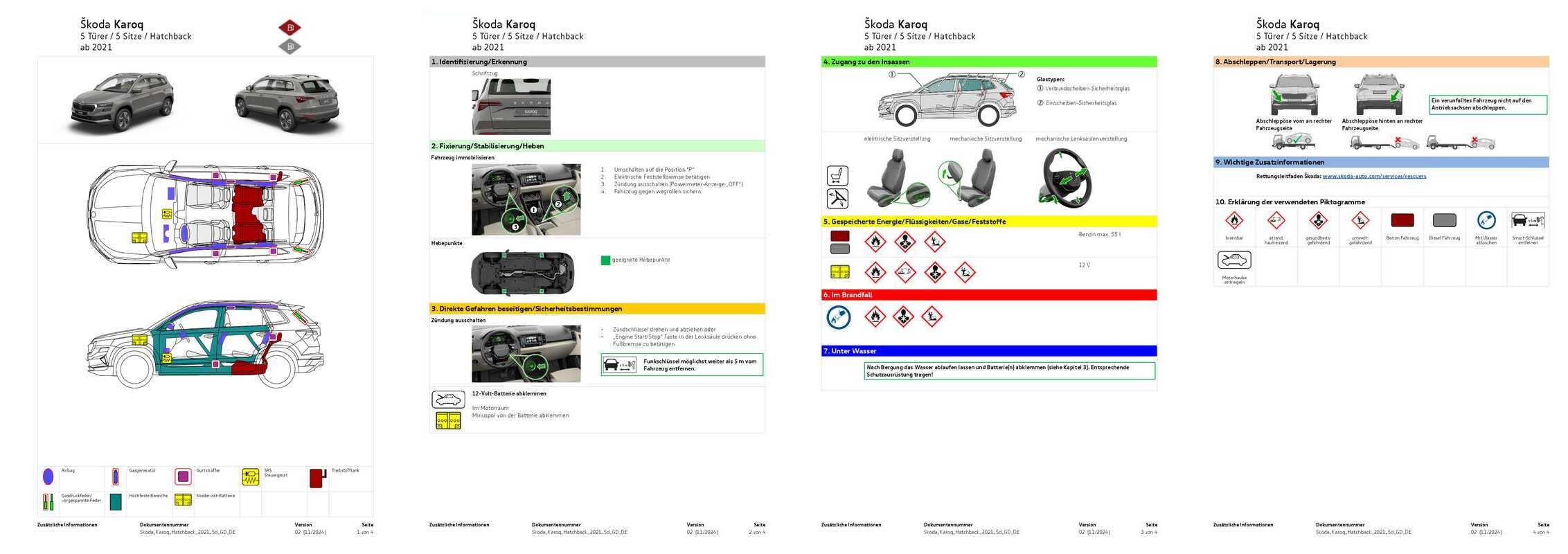Open the www.skoda-auto.com/services/rescuers link
The height and width of the screenshot is (554, 1568).
(x=1374, y=177)
